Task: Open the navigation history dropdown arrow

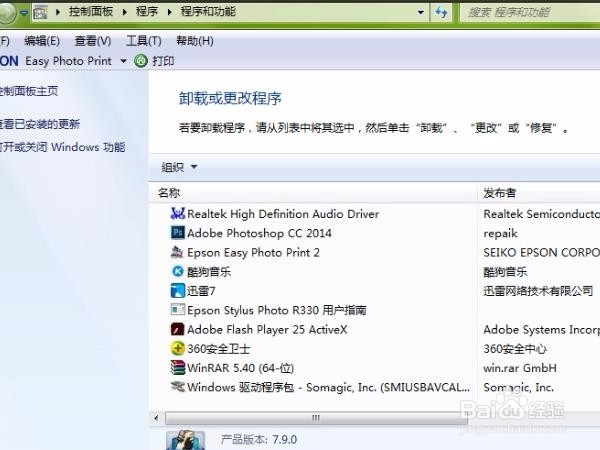Action: tap(24, 13)
